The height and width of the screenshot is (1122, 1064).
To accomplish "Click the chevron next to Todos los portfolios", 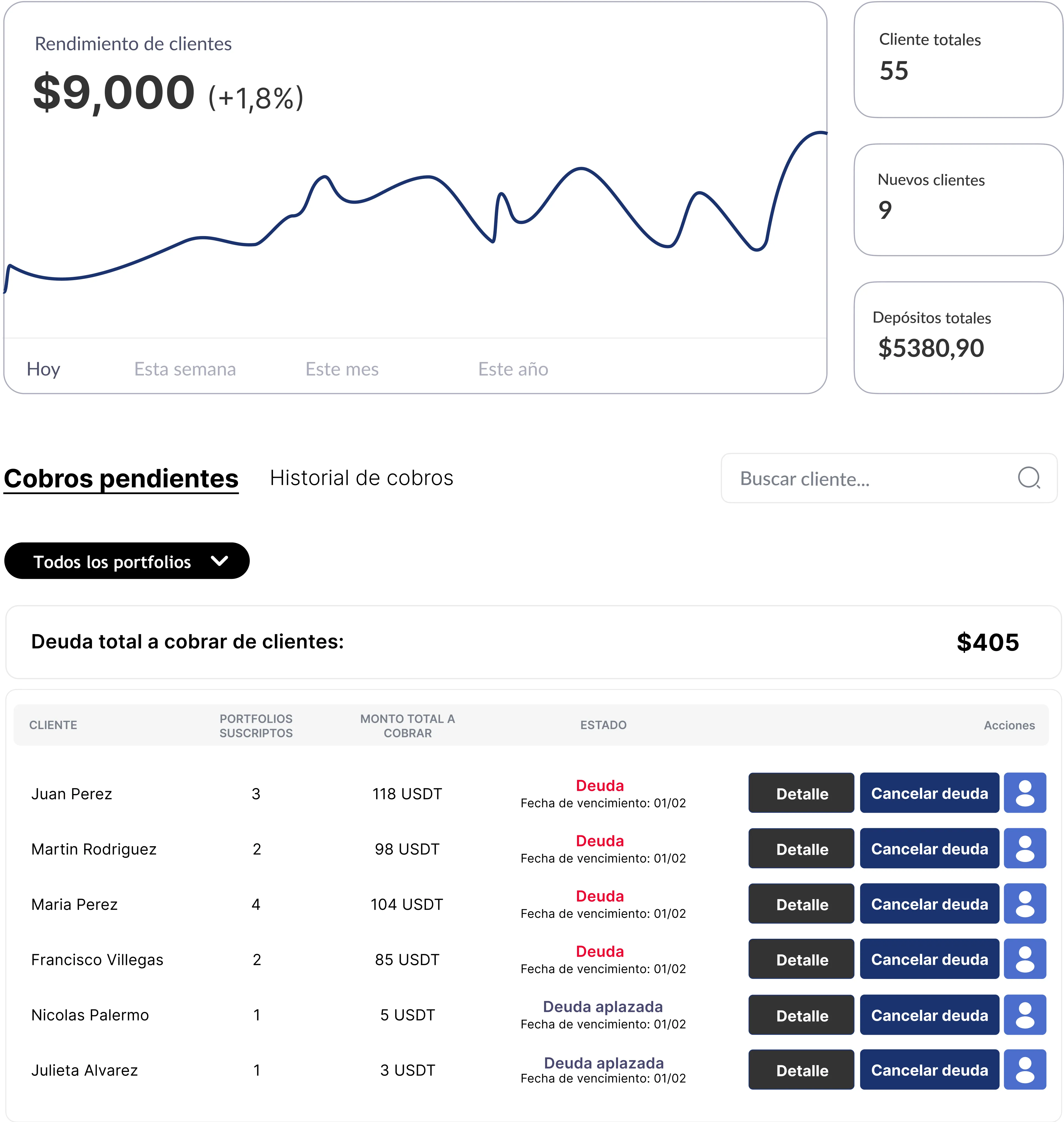I will tap(220, 561).
